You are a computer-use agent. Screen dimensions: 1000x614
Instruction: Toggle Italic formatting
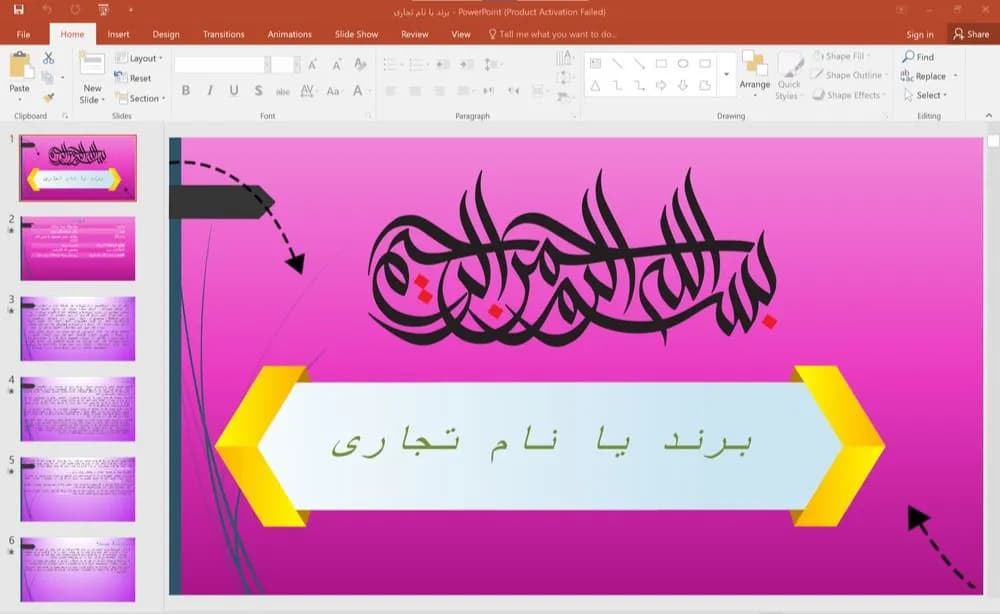[x=210, y=91]
